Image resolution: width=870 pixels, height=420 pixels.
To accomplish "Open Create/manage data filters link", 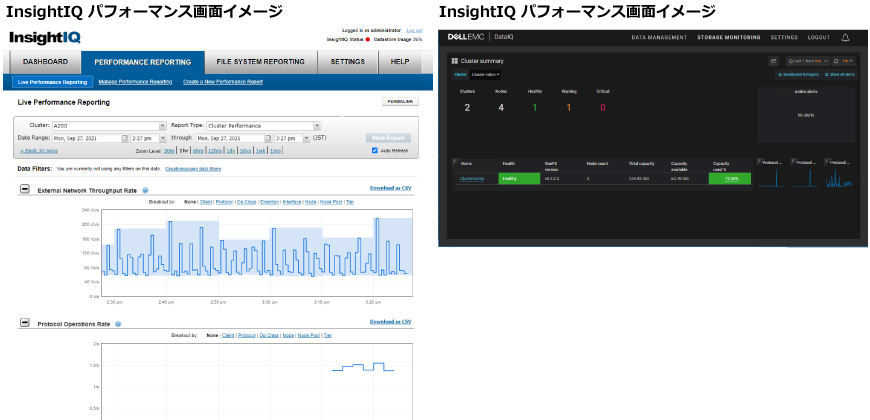I will (193, 169).
